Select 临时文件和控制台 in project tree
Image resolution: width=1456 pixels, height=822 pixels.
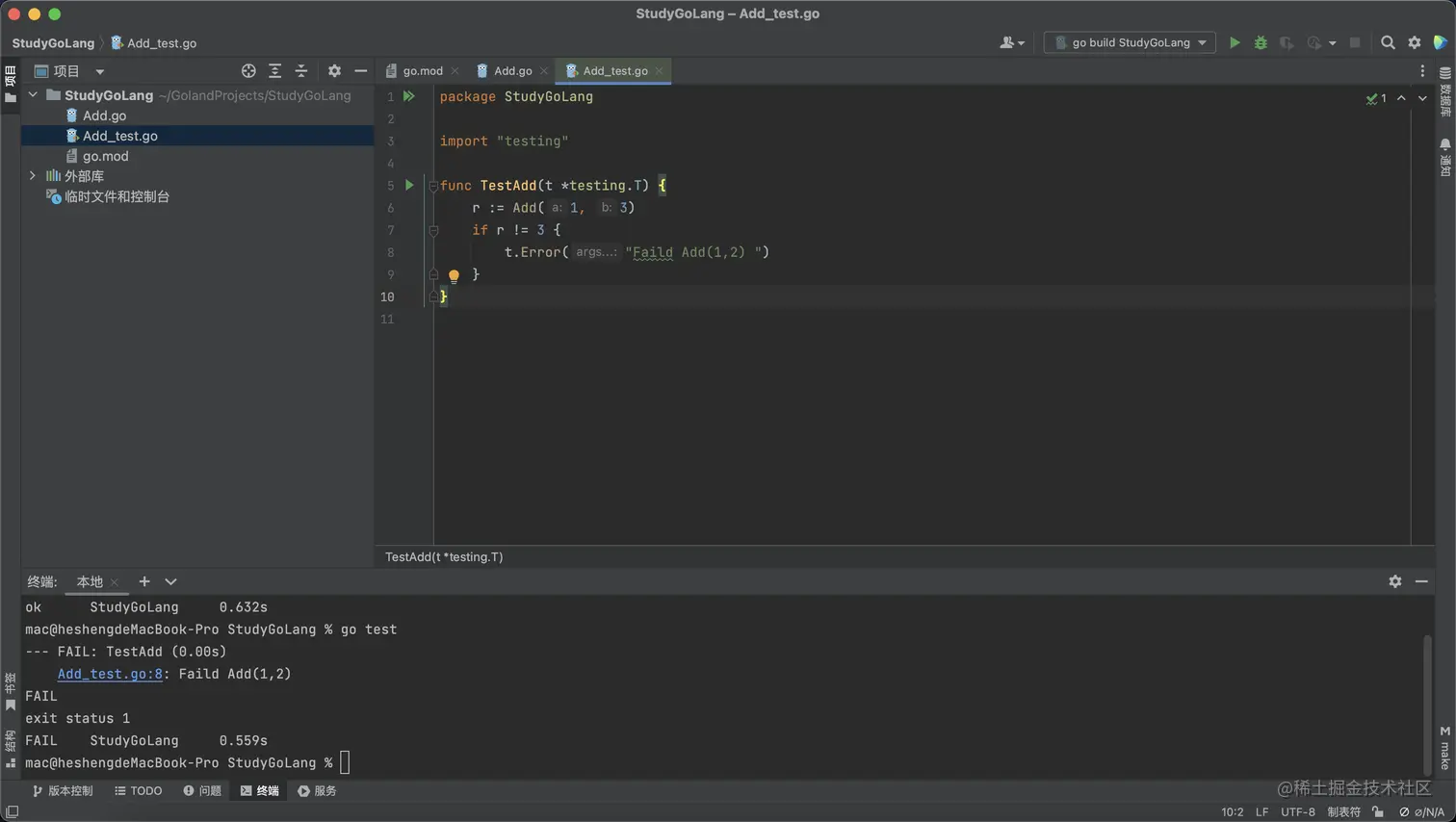click(x=117, y=196)
